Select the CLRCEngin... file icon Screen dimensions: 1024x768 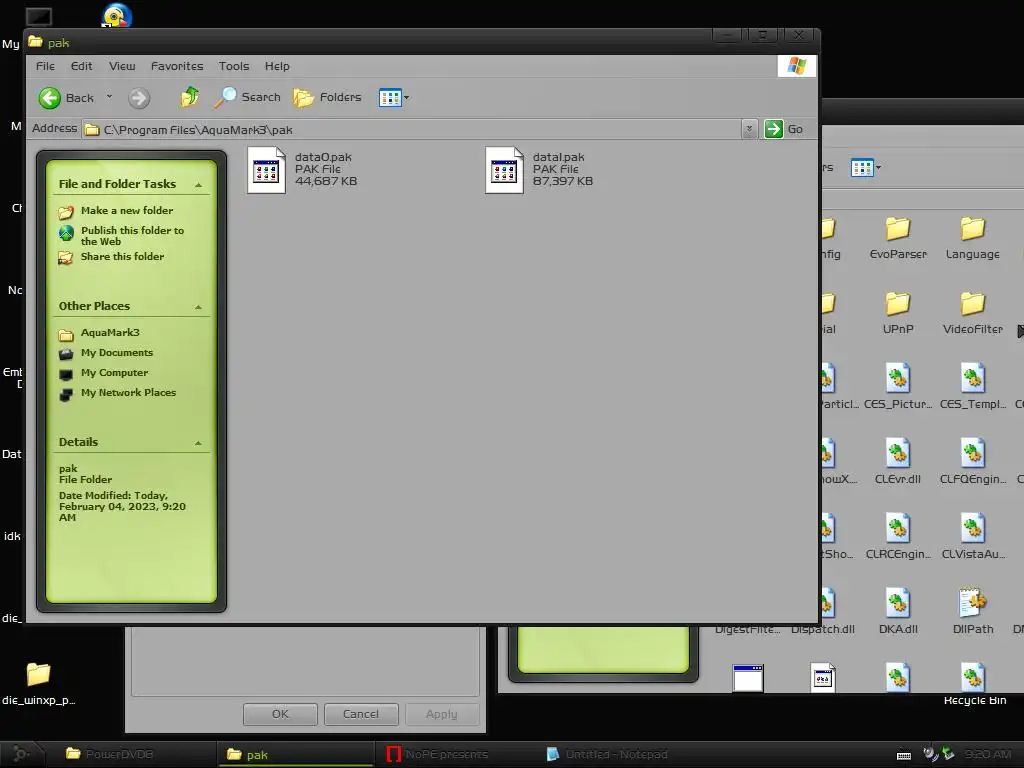pyautogui.click(x=898, y=528)
